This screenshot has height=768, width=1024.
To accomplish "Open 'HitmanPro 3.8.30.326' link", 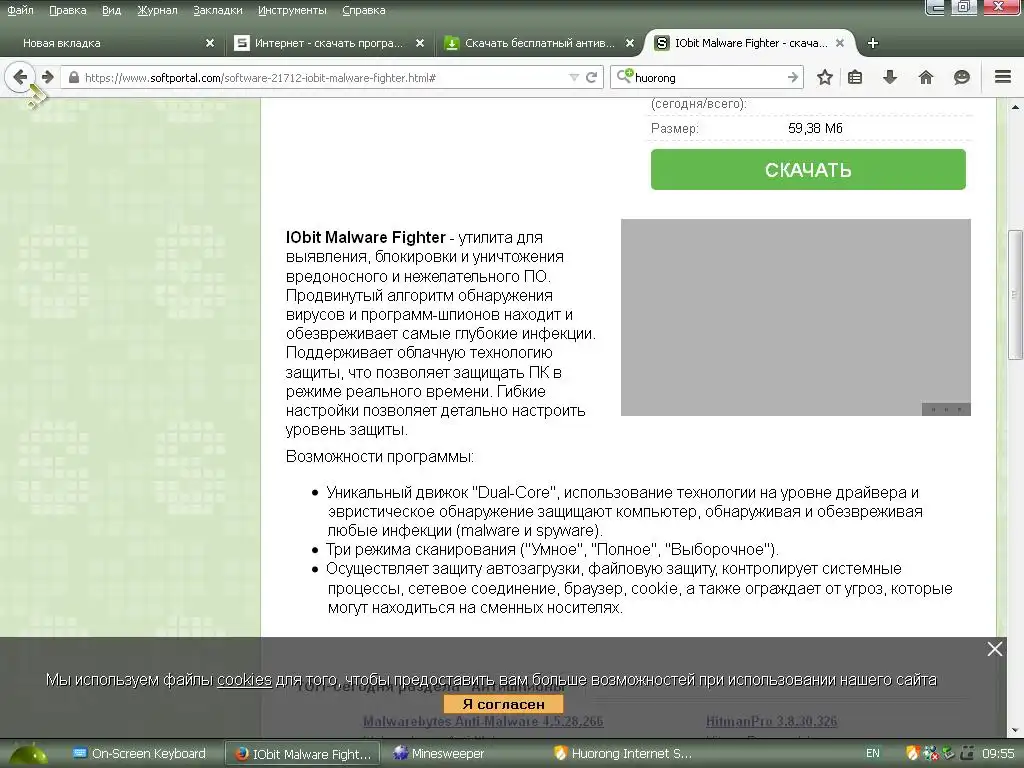I will click(771, 722).
